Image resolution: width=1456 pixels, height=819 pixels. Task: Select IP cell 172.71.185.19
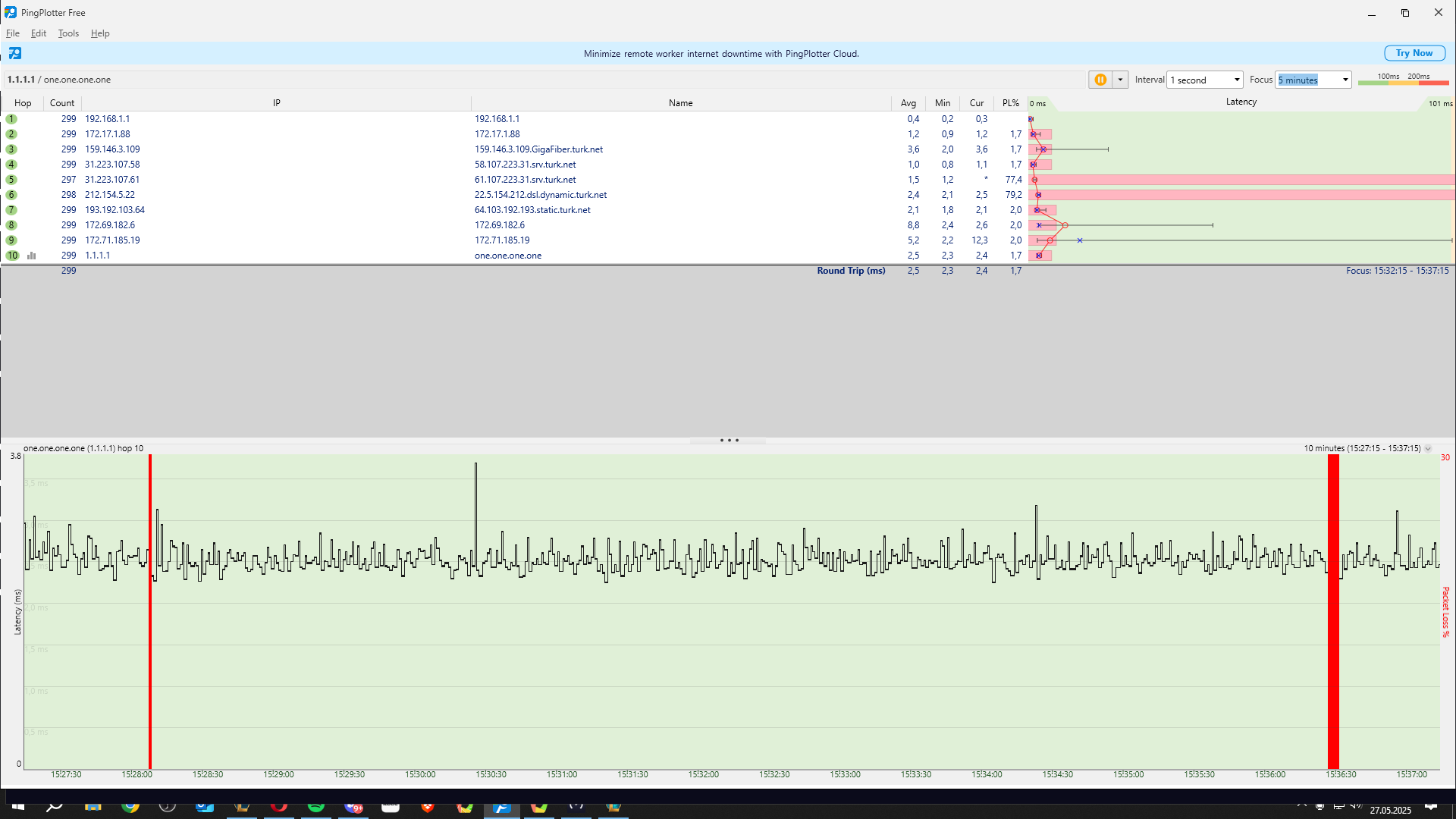point(112,240)
